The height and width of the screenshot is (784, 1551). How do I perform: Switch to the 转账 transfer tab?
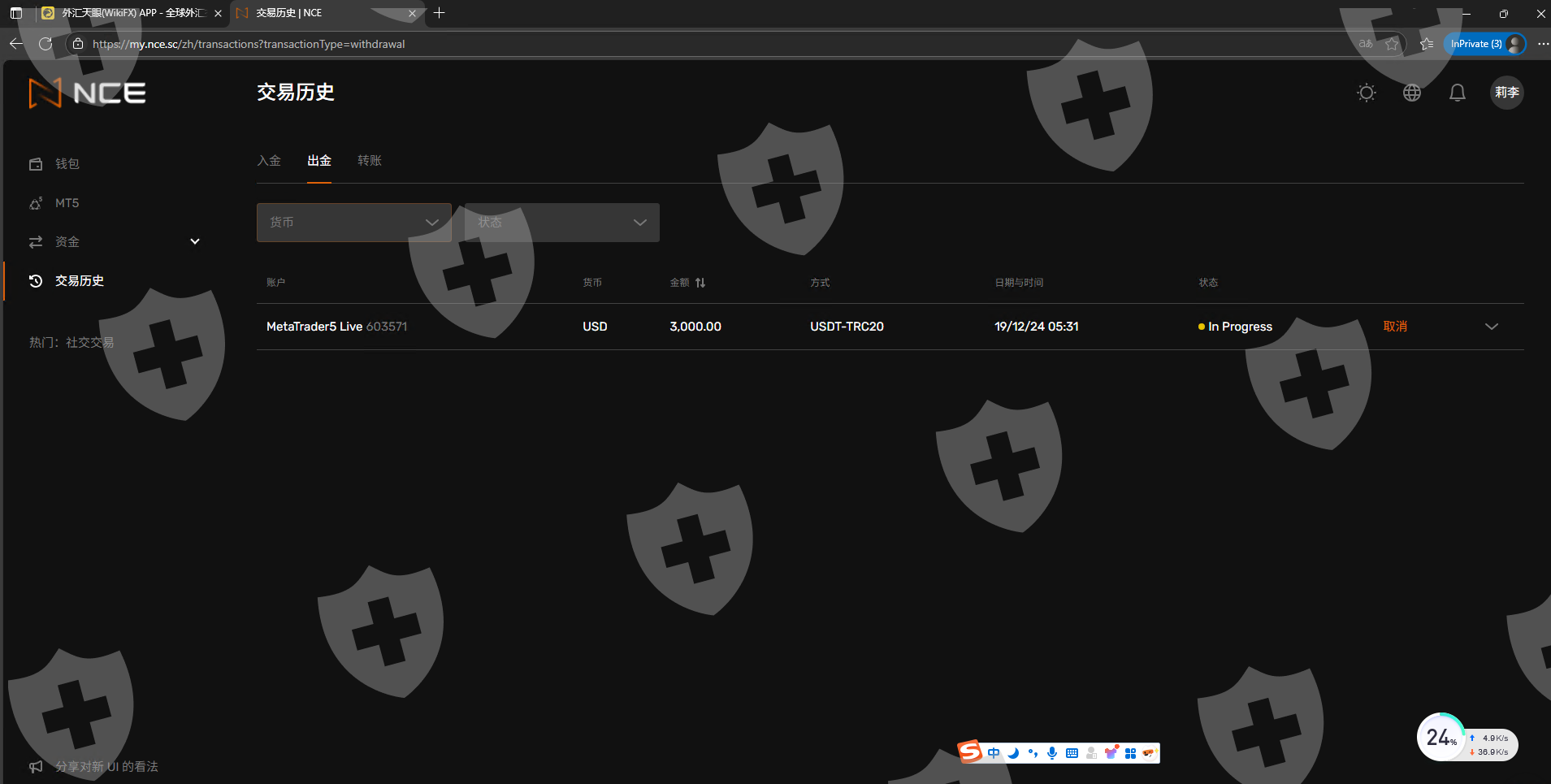370,161
